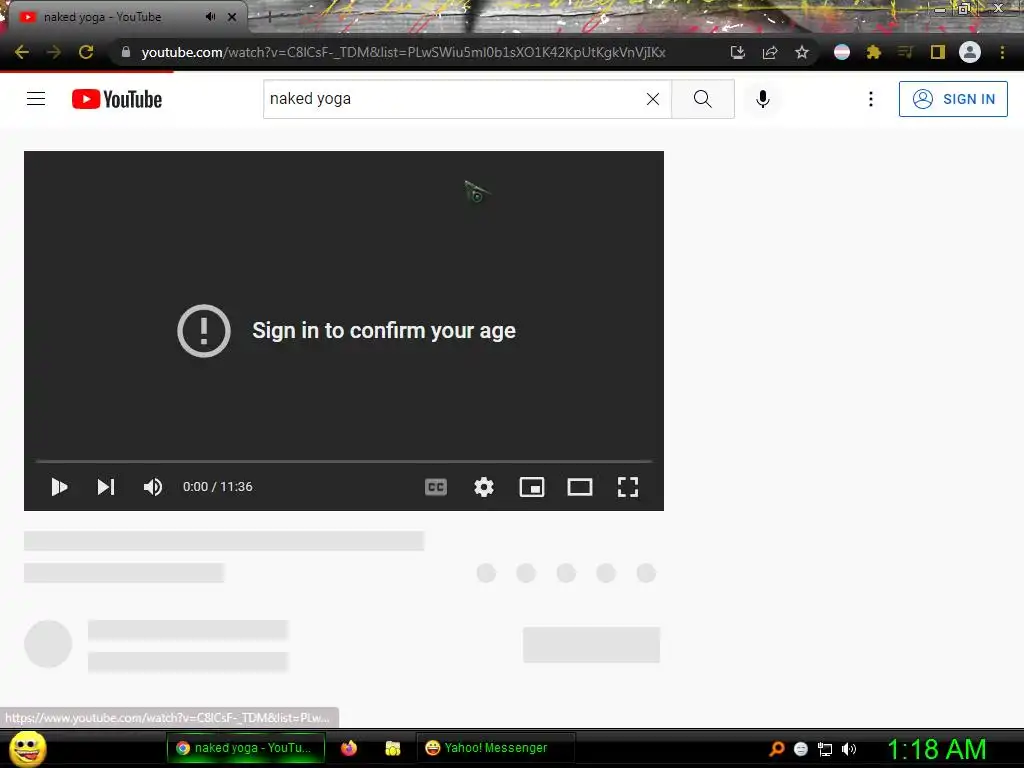Open the smiley Start menu button
1024x768 pixels.
[x=28, y=748]
